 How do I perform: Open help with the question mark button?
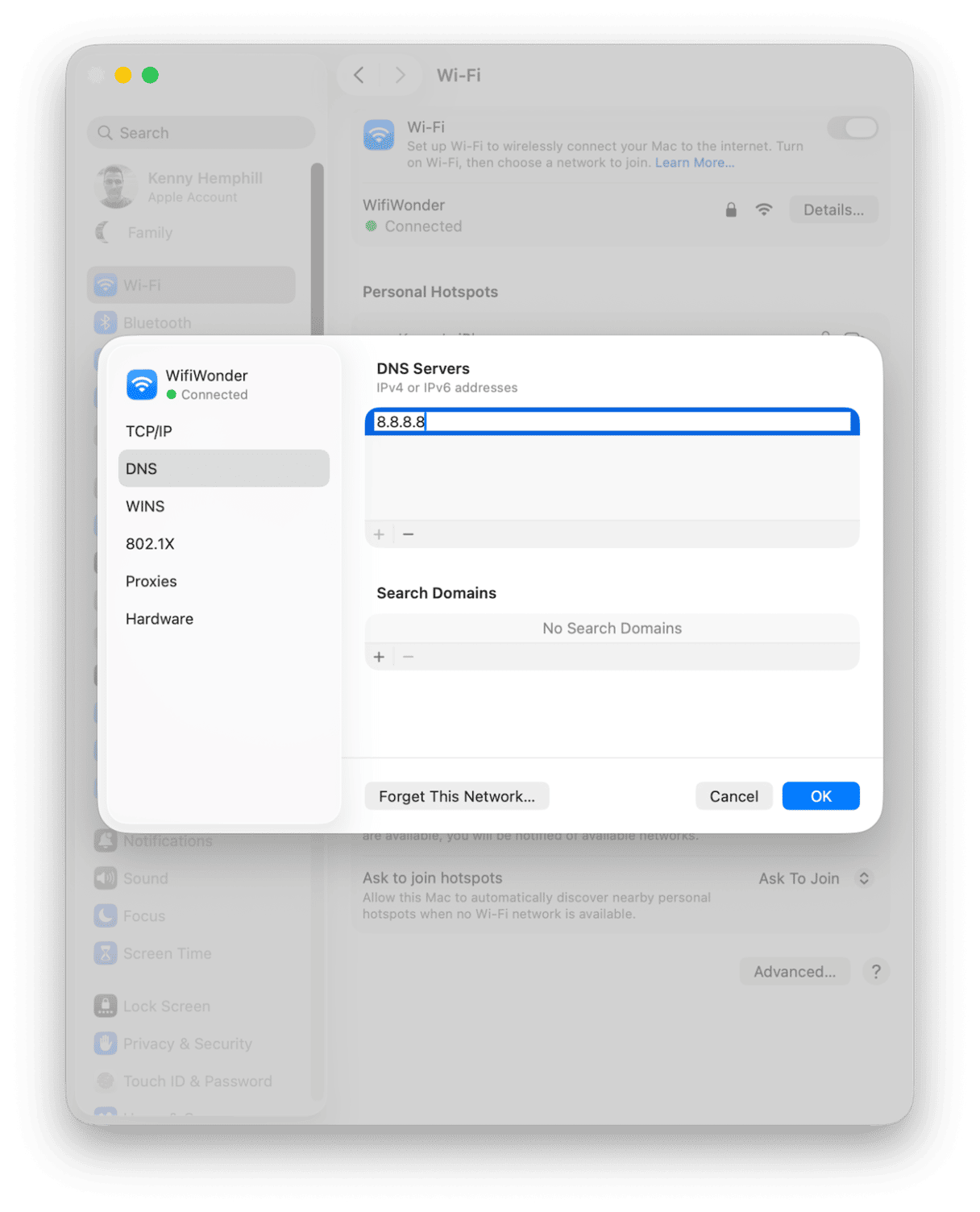(x=876, y=971)
